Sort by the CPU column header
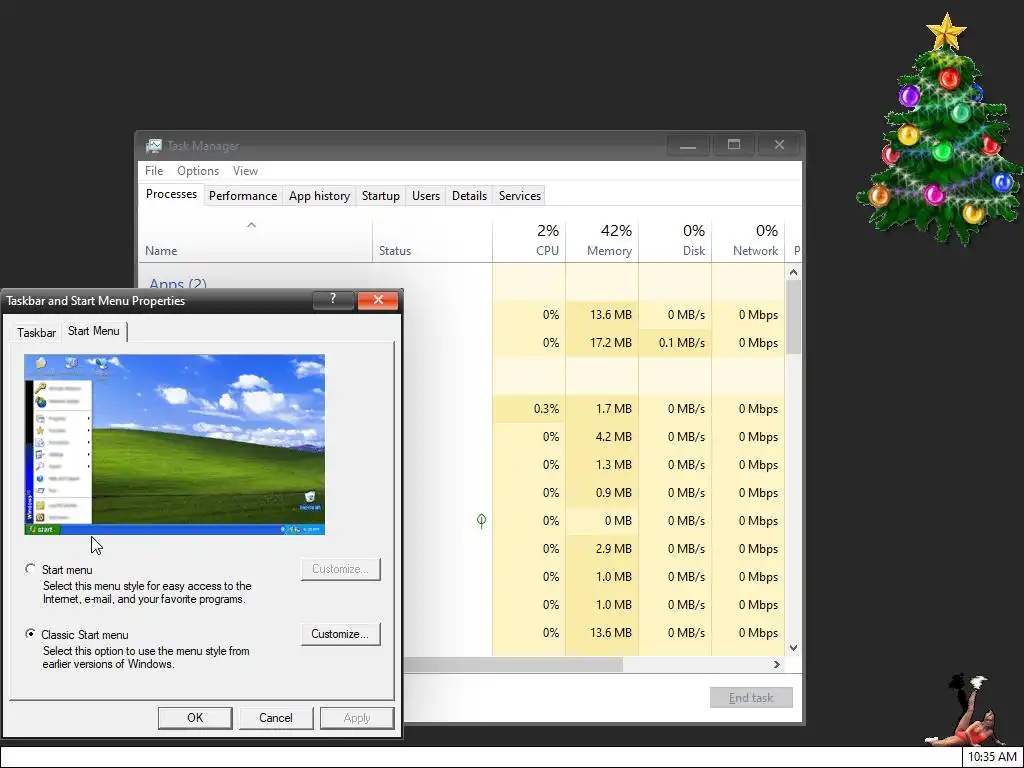The height and width of the screenshot is (768, 1024). (529, 240)
